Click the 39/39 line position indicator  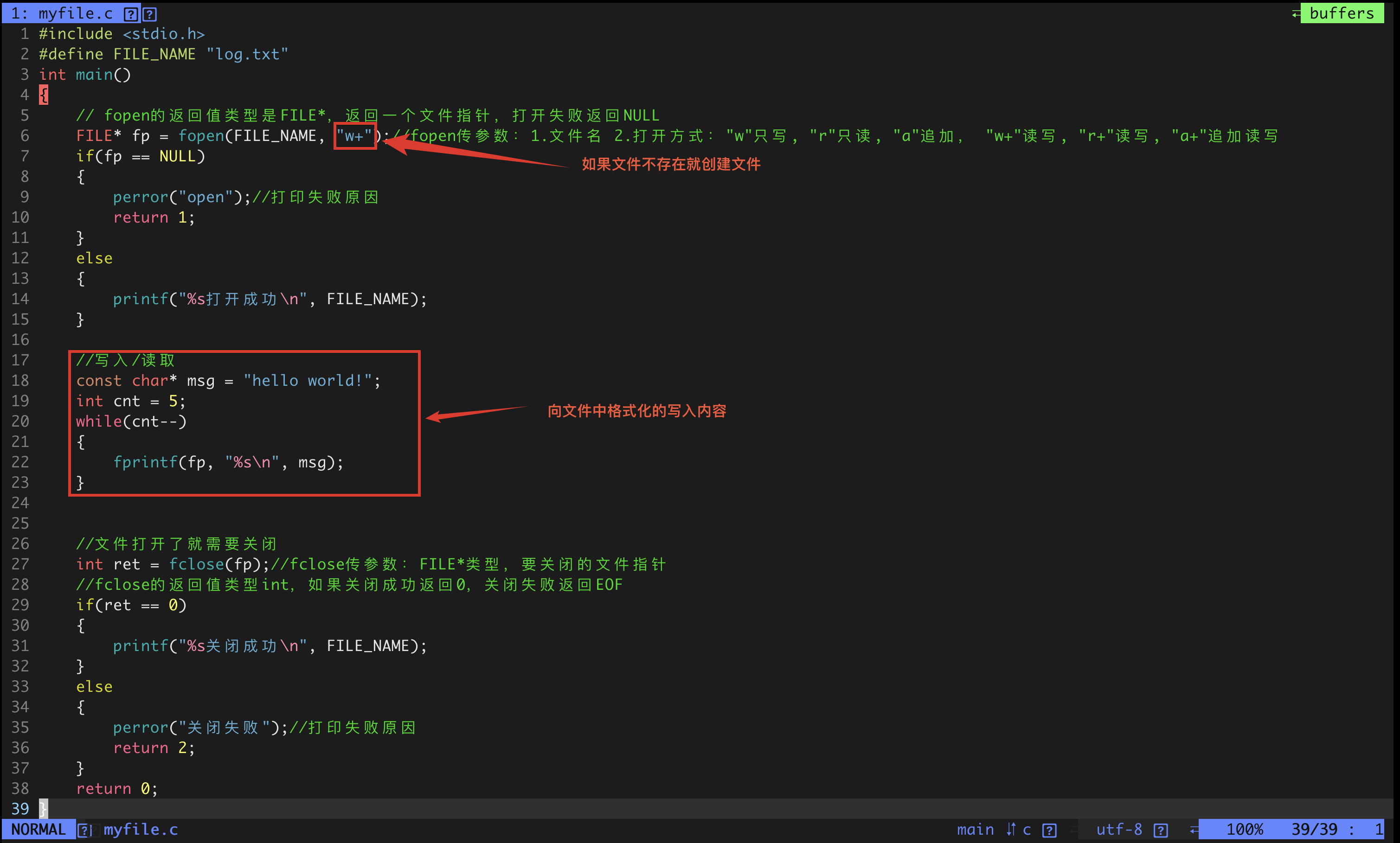click(1314, 830)
